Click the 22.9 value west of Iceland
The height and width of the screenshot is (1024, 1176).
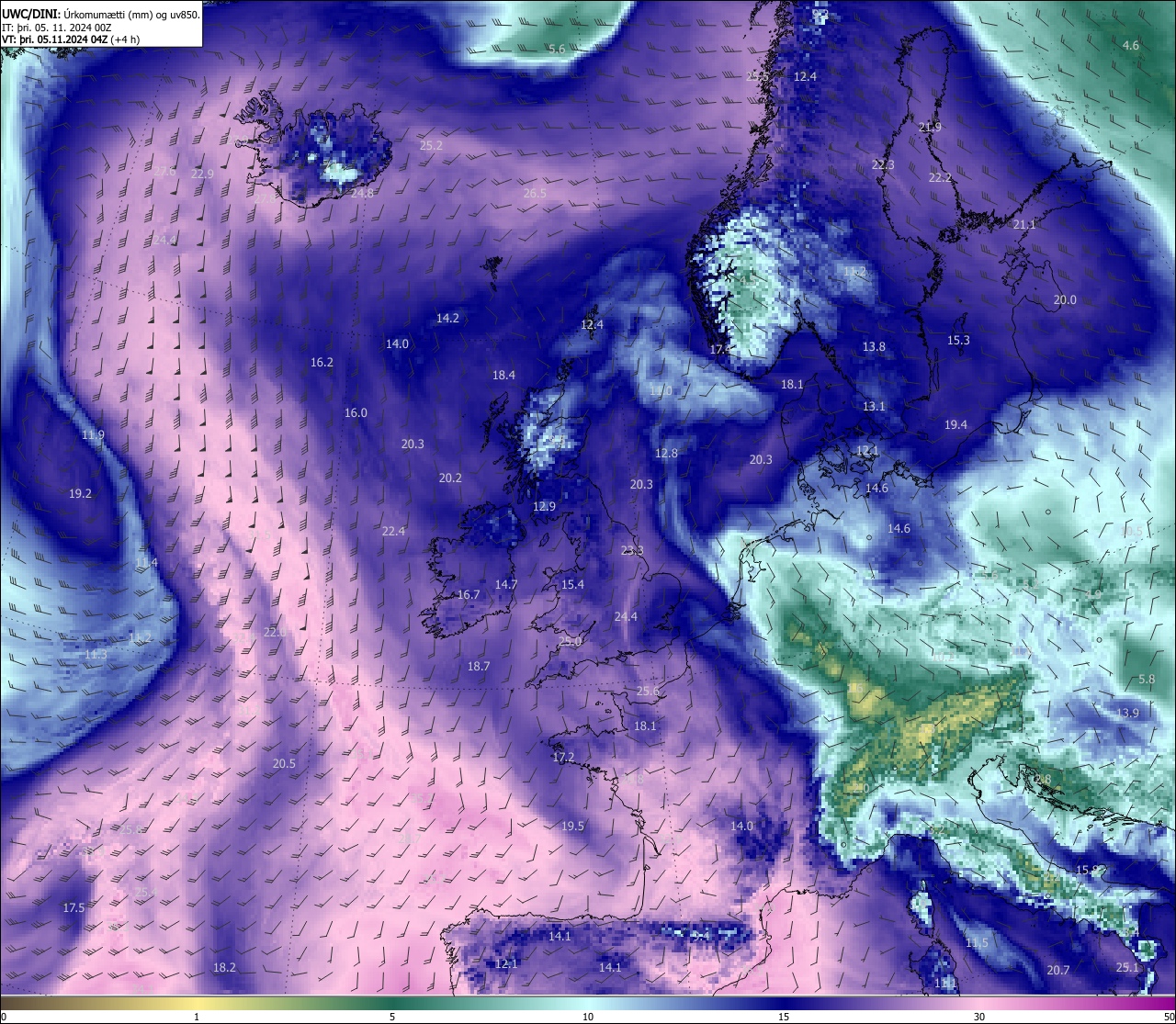[202, 174]
